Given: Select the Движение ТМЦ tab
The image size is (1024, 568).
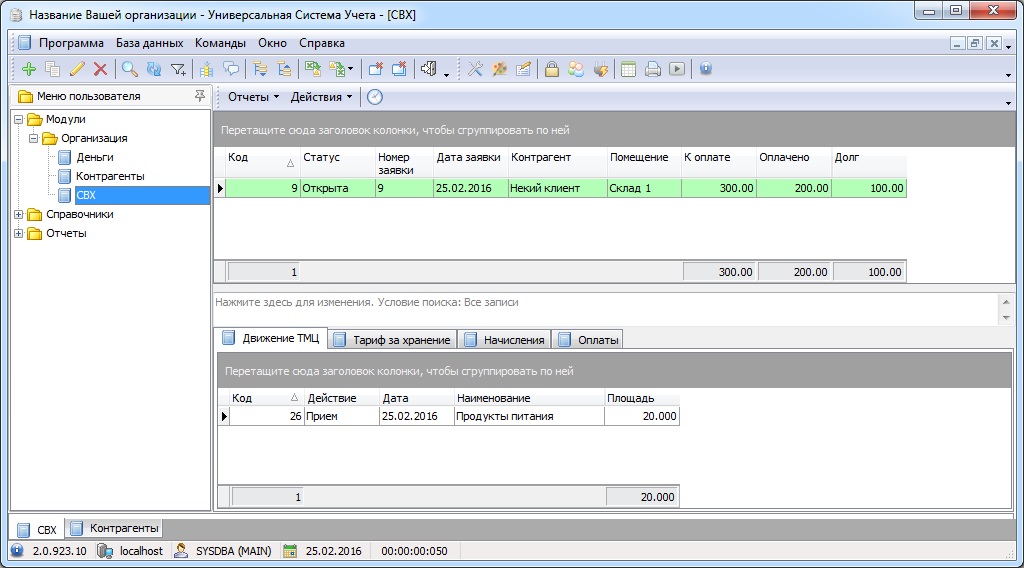Looking at the screenshot, I should tap(271, 338).
